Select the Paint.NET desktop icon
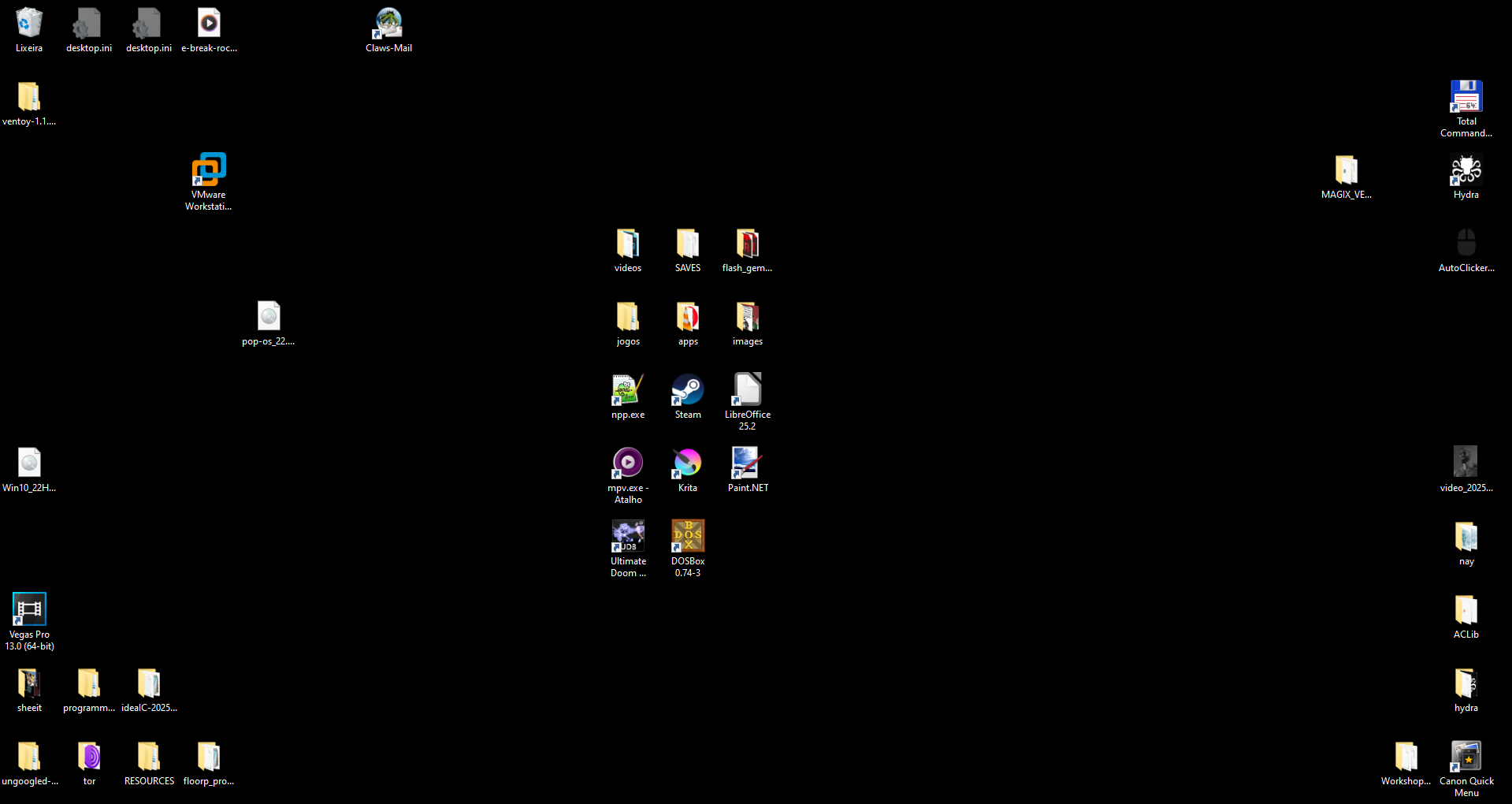 747,463
